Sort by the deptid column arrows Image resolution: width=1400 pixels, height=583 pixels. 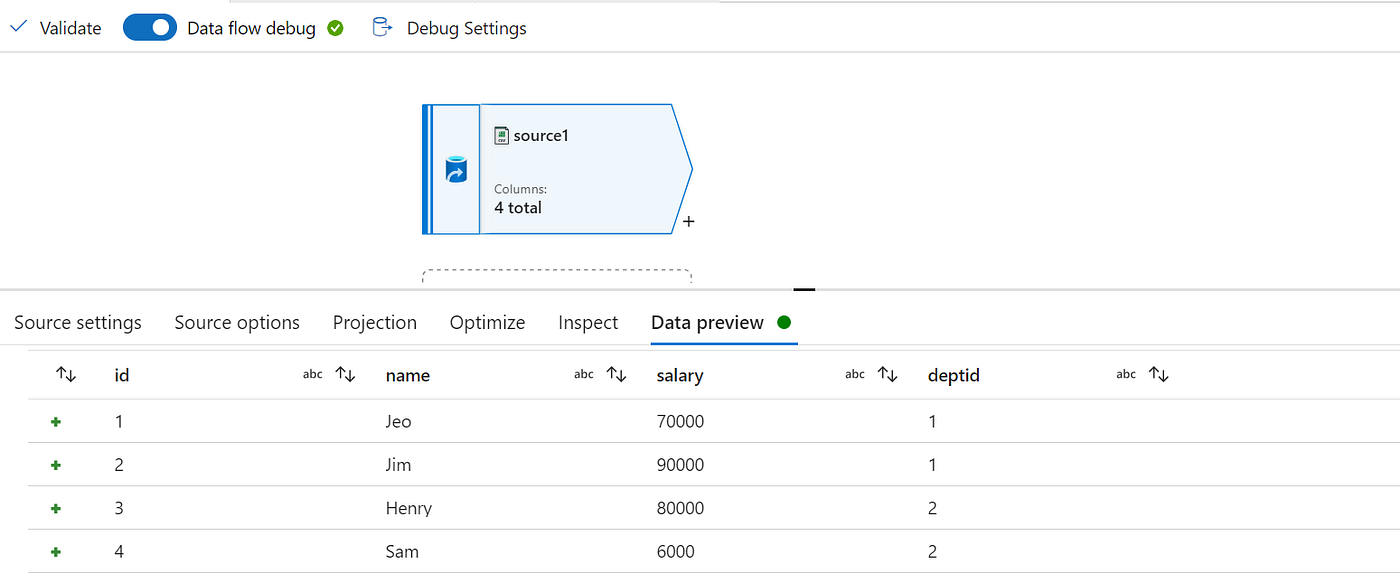(x=1159, y=375)
